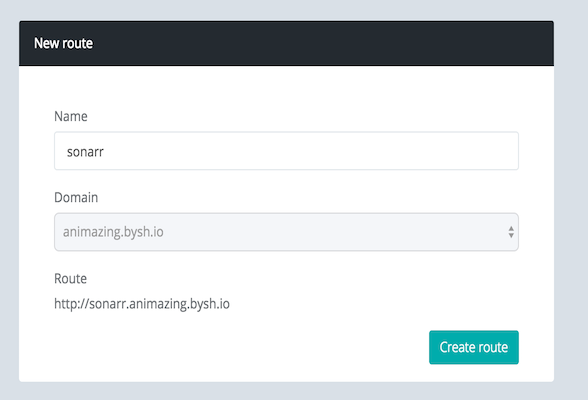Place cursor on the sonarr text
The width and height of the screenshot is (588, 400).
point(85,152)
